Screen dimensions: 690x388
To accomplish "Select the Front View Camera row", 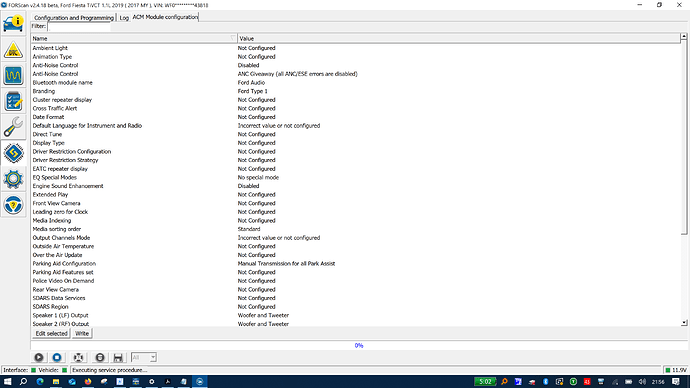I will pos(356,203).
